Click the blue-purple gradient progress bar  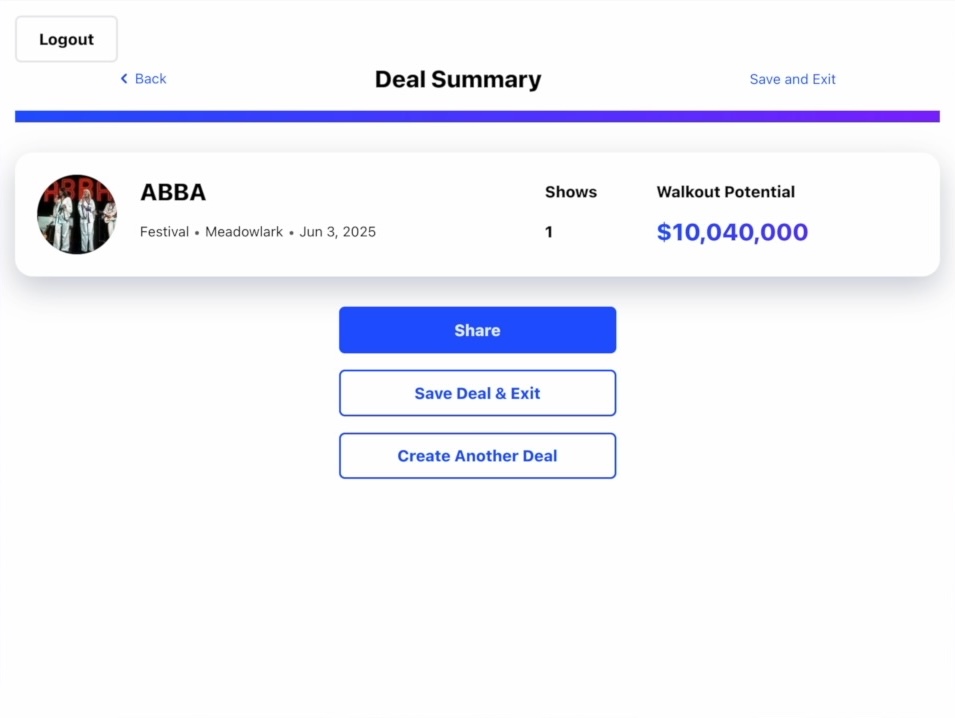click(x=478, y=116)
